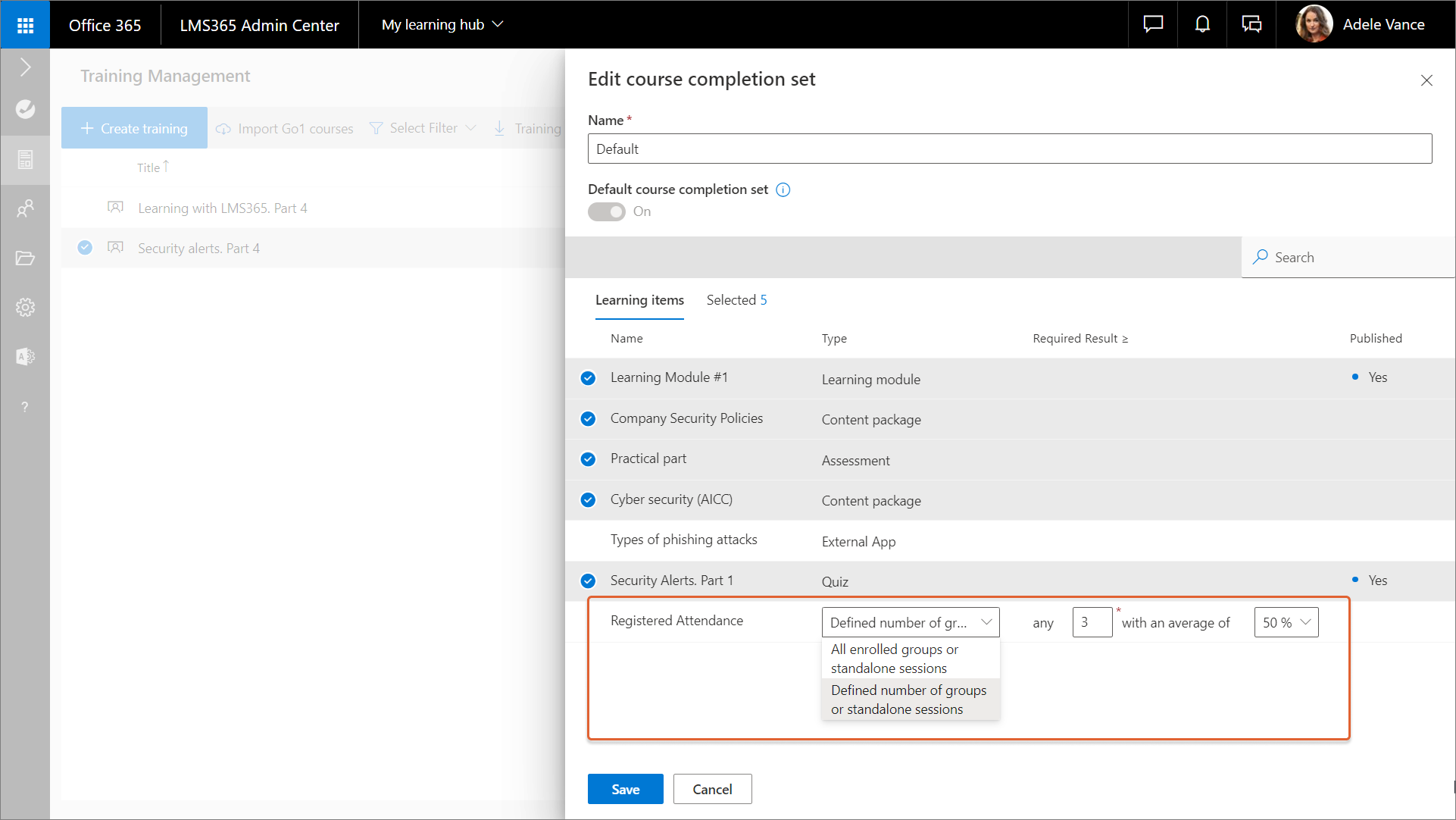Toggle the Default course completion set switch
The width and height of the screenshot is (1456, 820).
(607, 212)
